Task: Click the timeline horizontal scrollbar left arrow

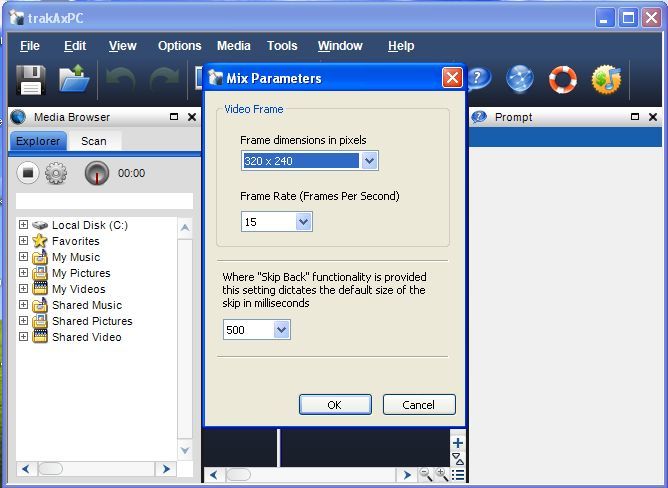Action: coord(214,474)
